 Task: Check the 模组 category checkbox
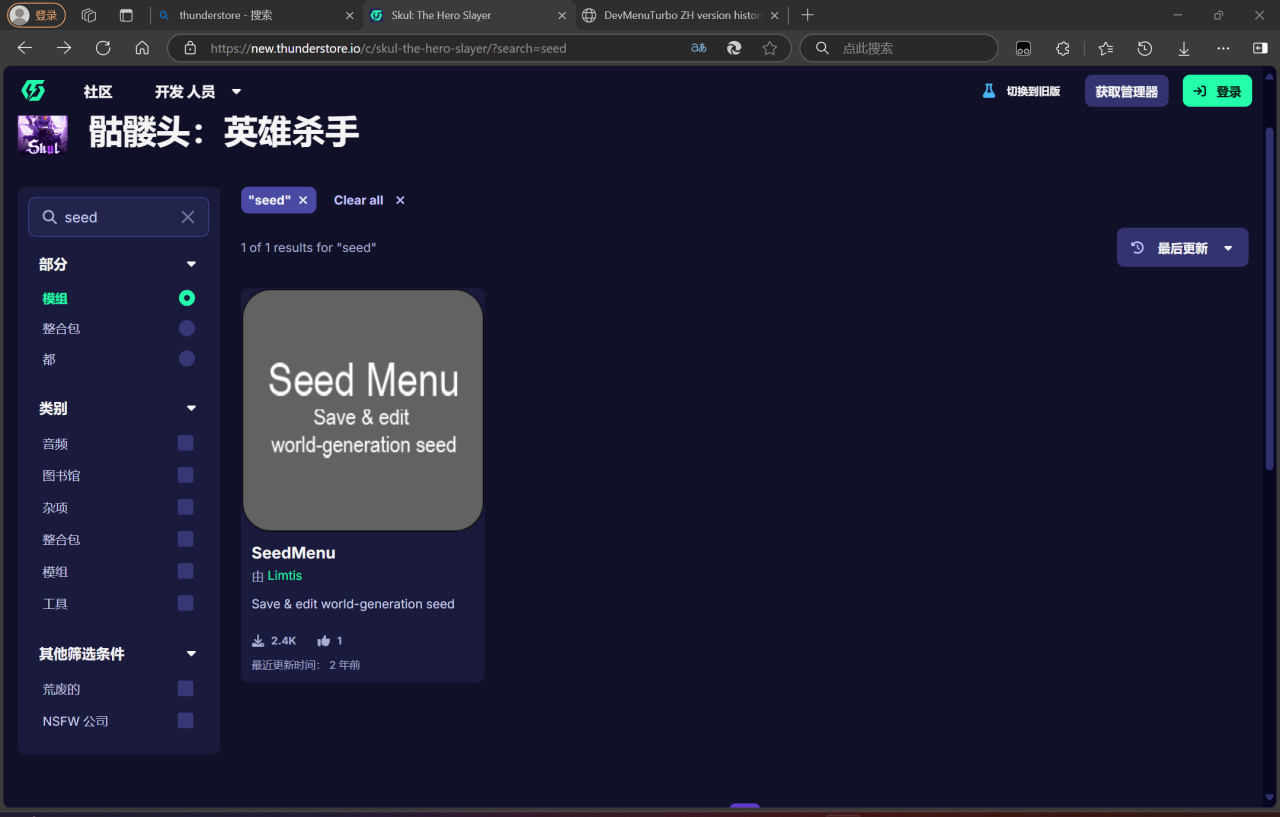[185, 571]
